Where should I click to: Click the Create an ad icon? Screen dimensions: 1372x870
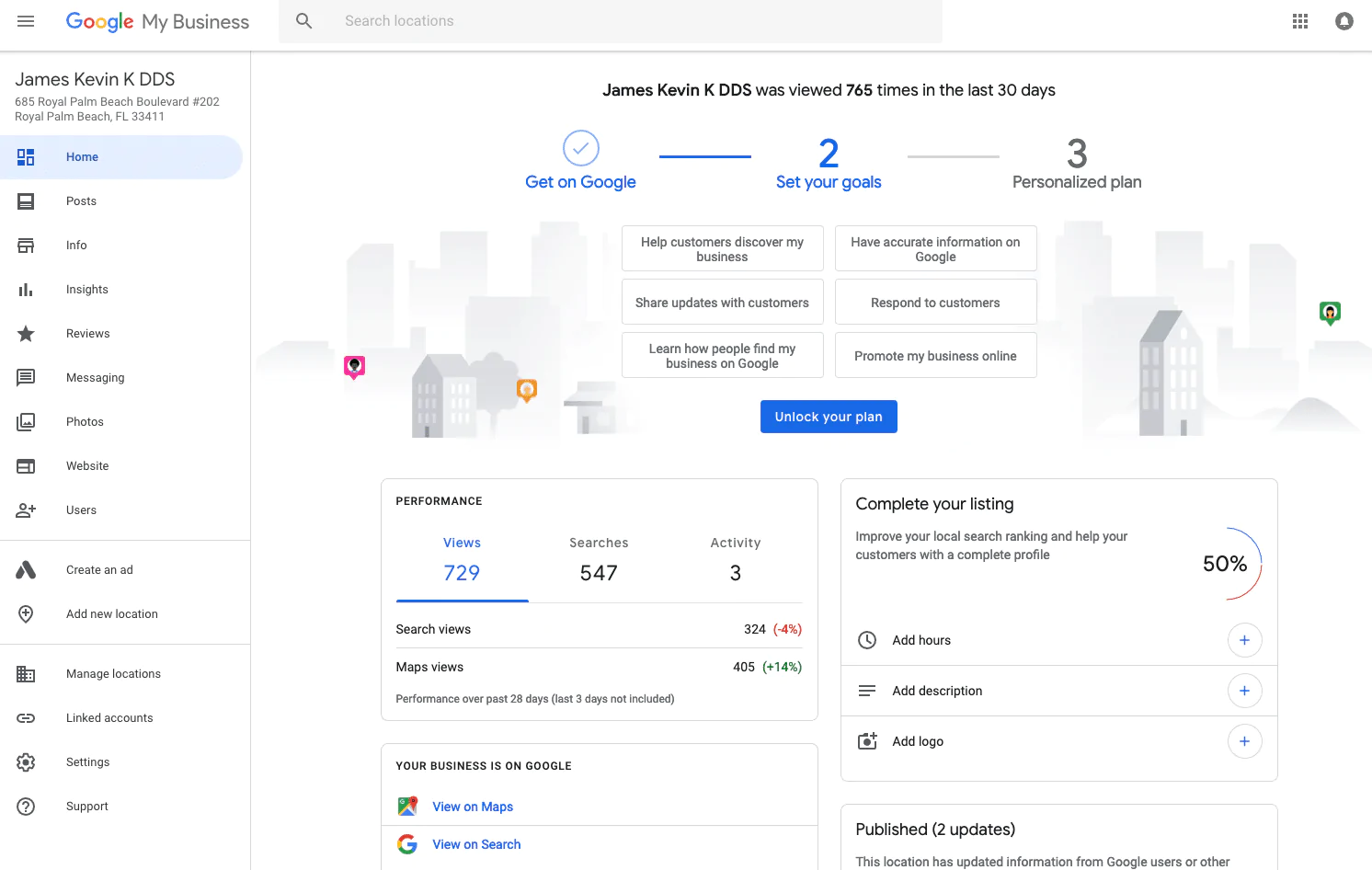26,570
